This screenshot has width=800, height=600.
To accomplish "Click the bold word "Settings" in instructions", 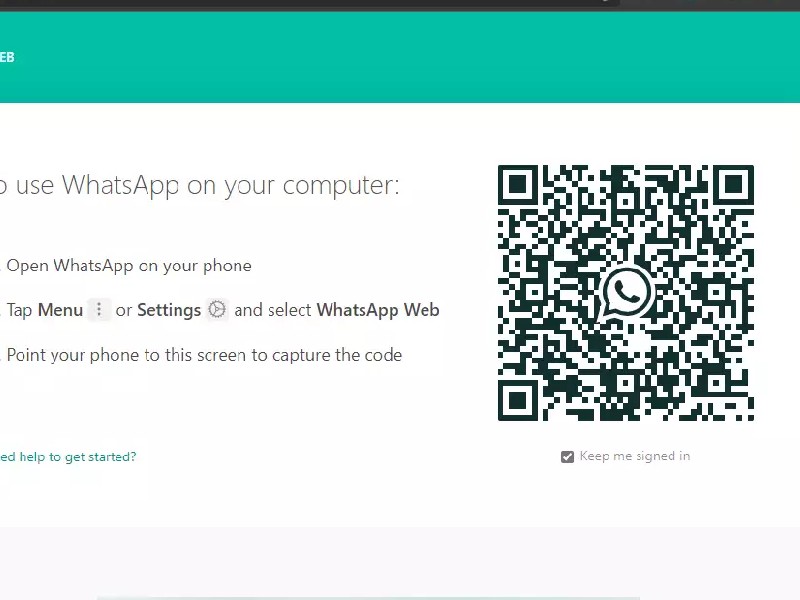I will [169, 310].
